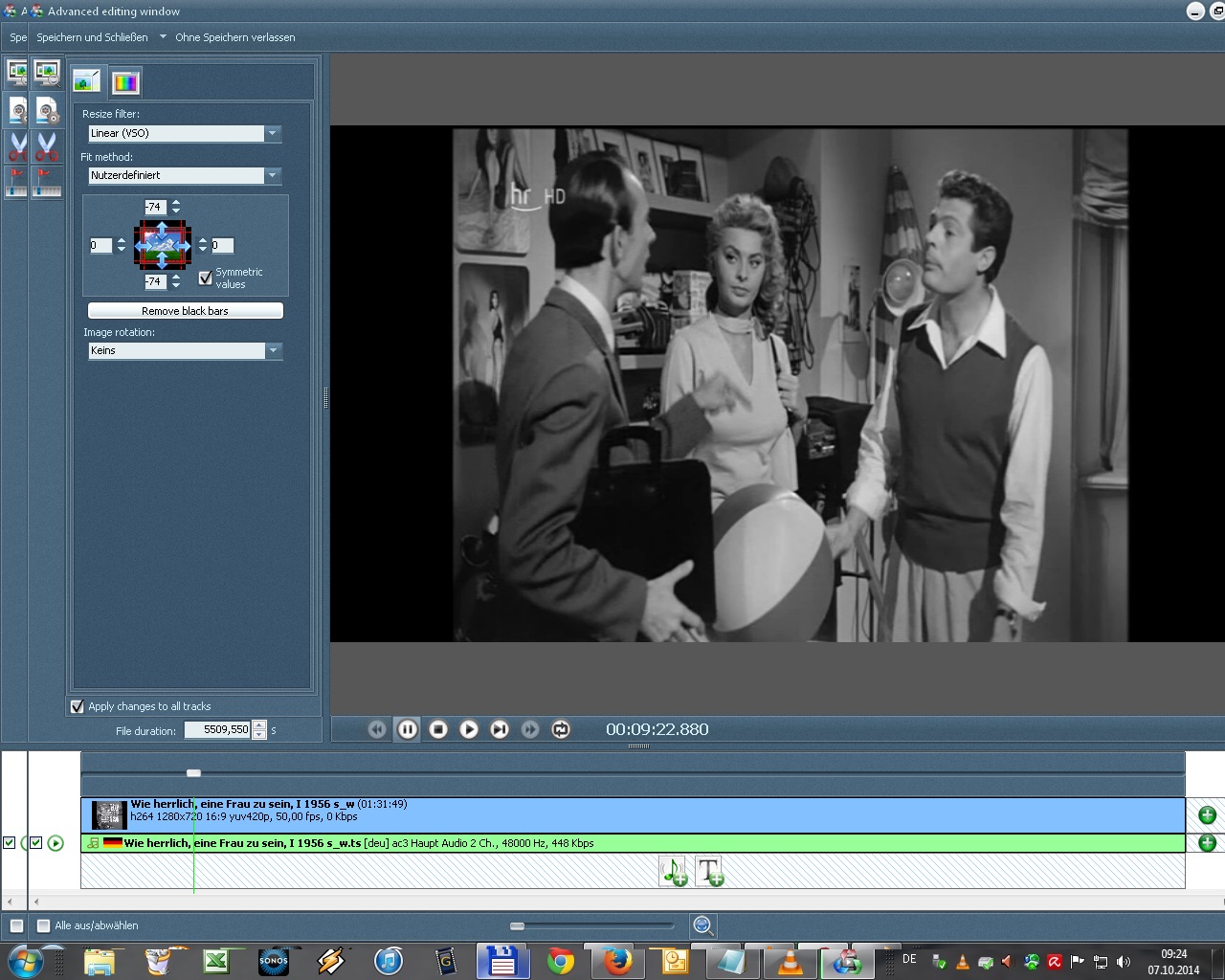1225x980 pixels.
Task: Click the File duration input field
Action: coord(217,729)
